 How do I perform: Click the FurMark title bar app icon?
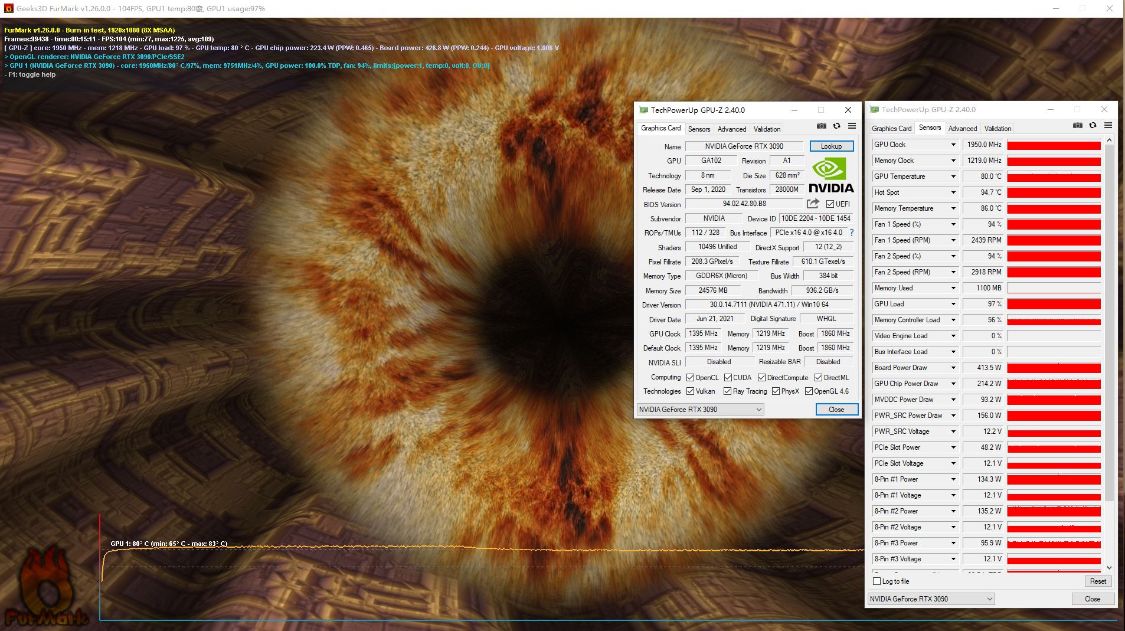[x=9, y=9]
